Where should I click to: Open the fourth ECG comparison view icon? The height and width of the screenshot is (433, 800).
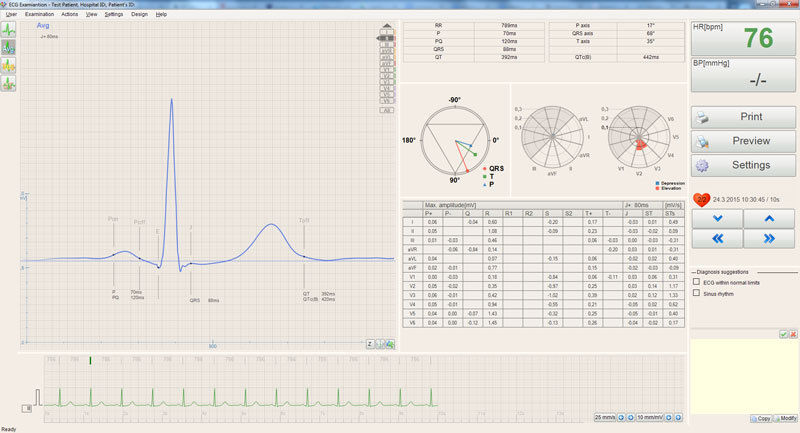pyautogui.click(x=8, y=83)
